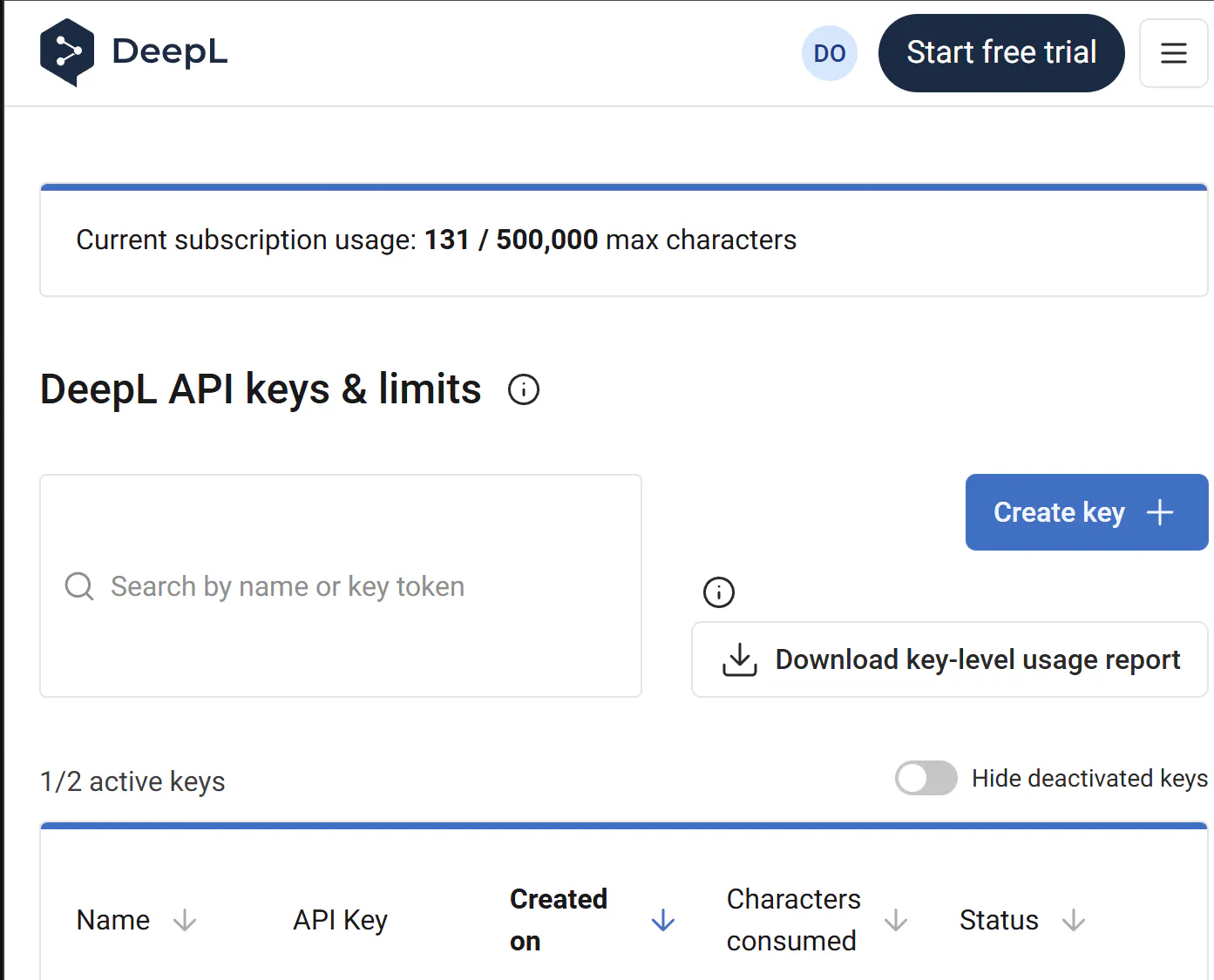Click the Create key button

coord(1086,512)
